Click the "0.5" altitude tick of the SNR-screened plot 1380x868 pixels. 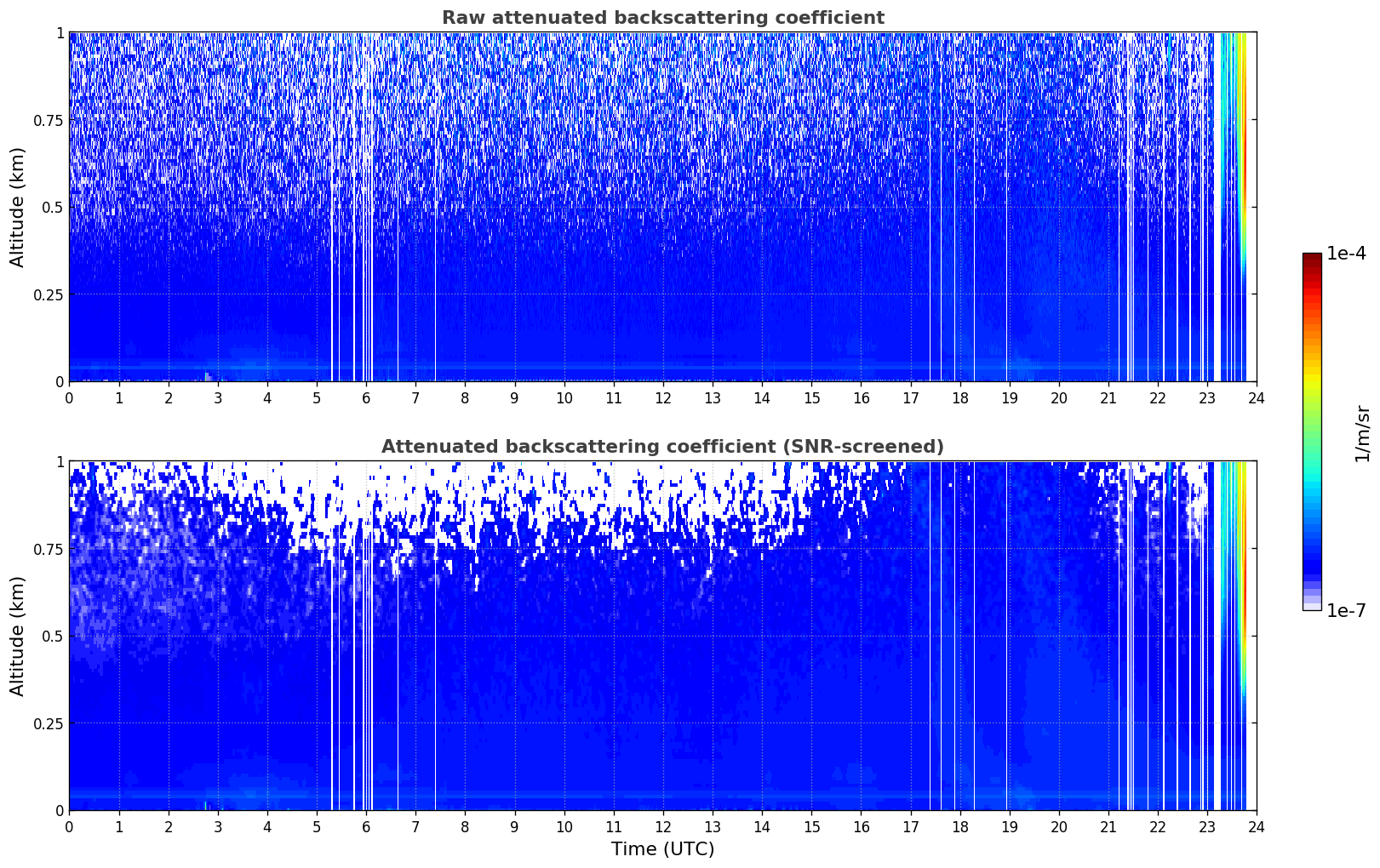pyautogui.click(x=53, y=636)
